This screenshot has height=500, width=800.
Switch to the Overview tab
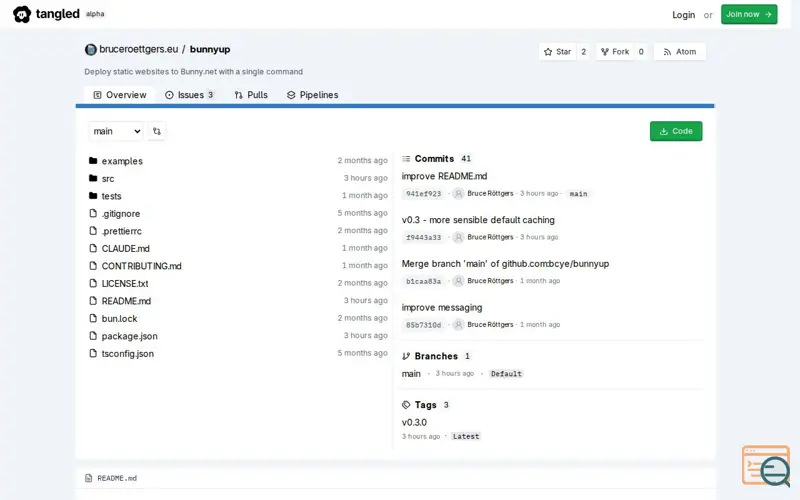tap(120, 95)
